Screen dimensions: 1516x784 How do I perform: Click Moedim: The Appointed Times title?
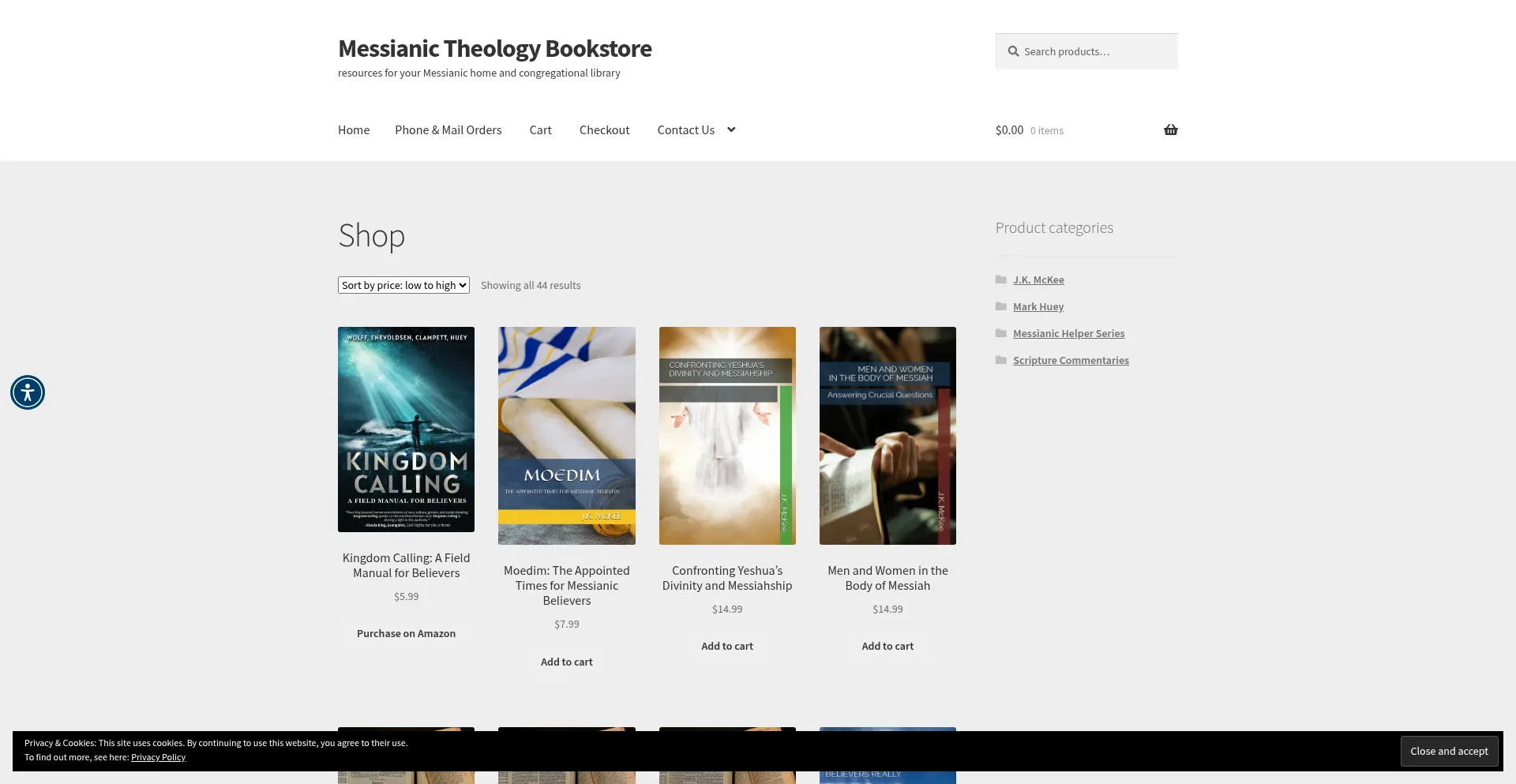pyautogui.click(x=567, y=586)
